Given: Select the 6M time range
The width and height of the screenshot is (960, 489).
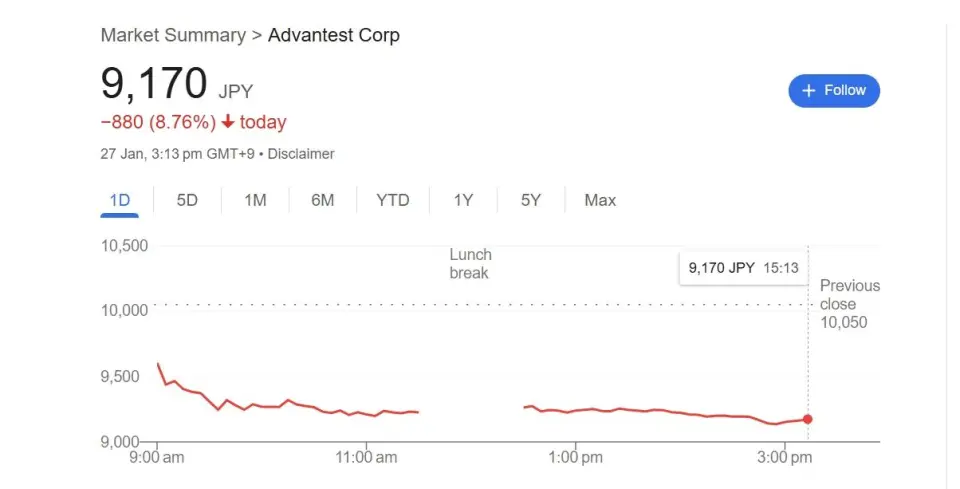Looking at the screenshot, I should [322, 200].
